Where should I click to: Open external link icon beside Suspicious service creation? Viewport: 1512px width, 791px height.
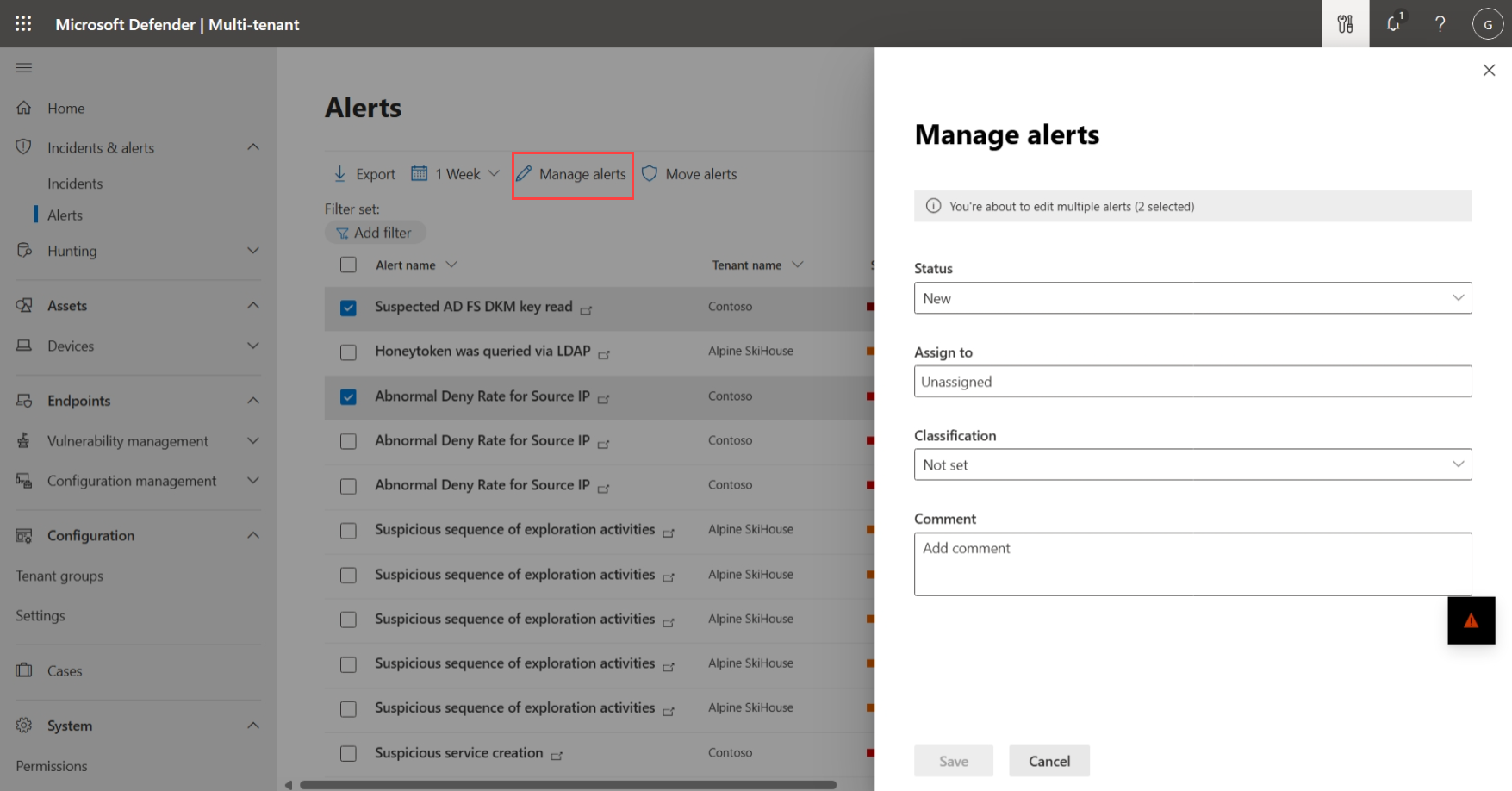pos(557,756)
